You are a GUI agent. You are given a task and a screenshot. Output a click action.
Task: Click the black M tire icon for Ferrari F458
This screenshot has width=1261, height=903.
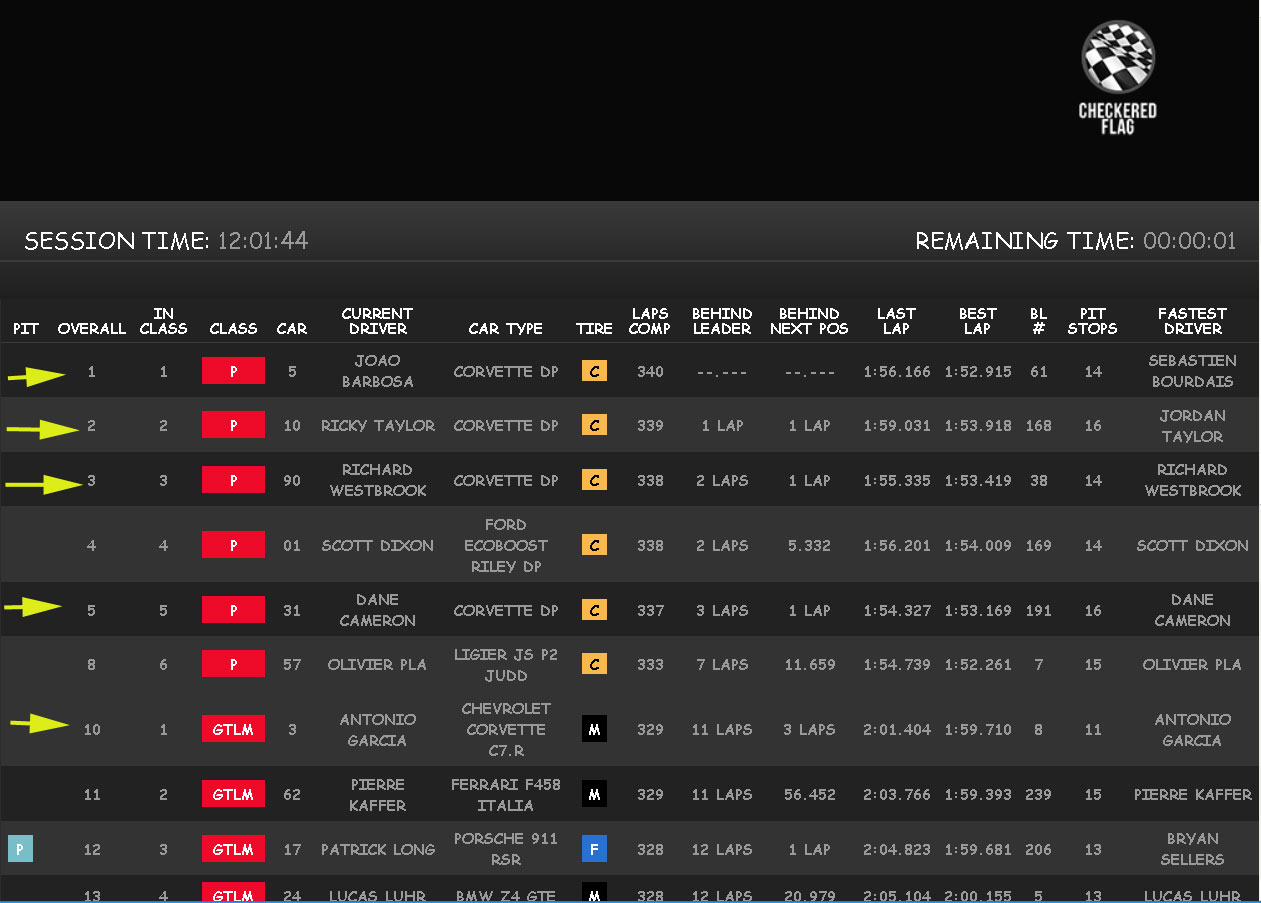(594, 795)
